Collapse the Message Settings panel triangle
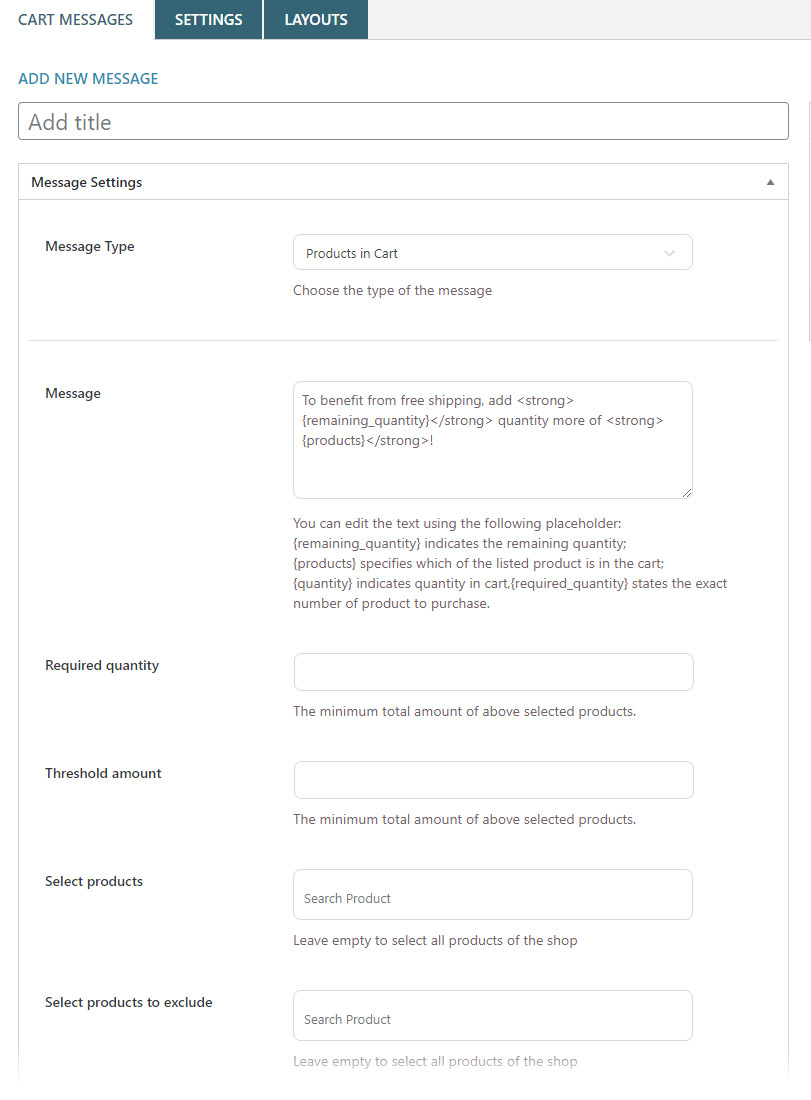Viewport: 811px width, 1100px height. (770, 182)
